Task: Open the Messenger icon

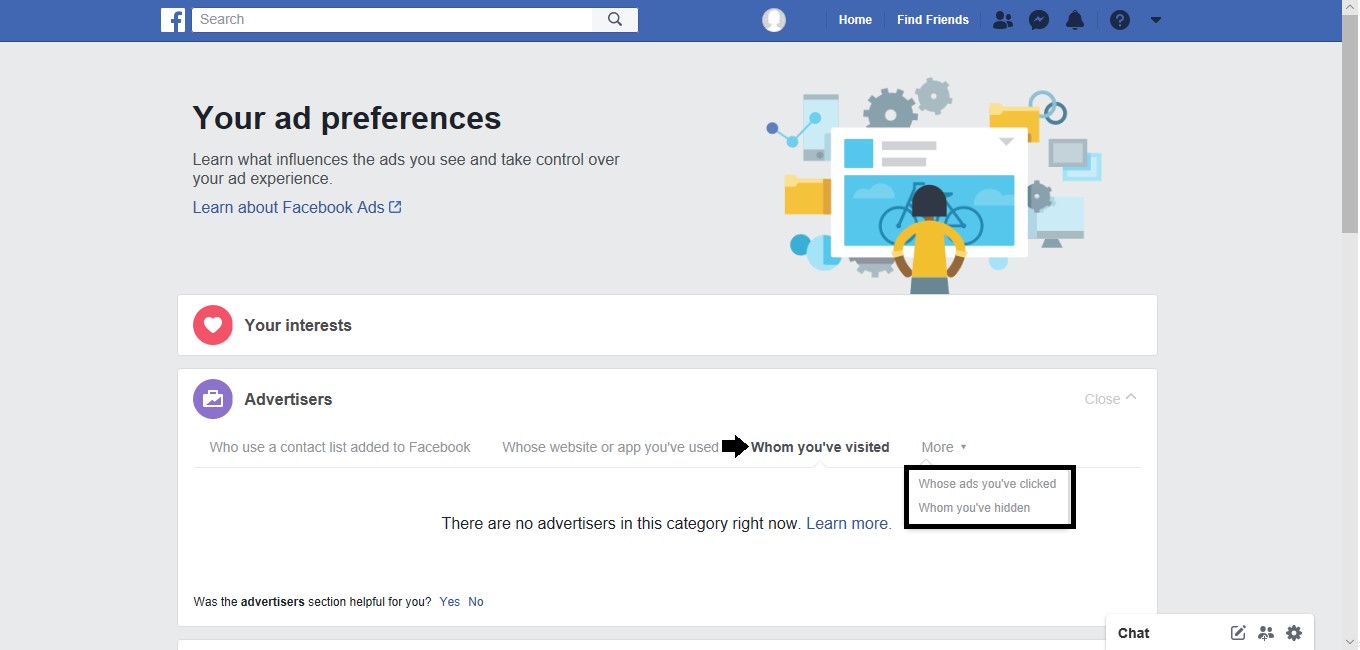Action: [x=1039, y=20]
